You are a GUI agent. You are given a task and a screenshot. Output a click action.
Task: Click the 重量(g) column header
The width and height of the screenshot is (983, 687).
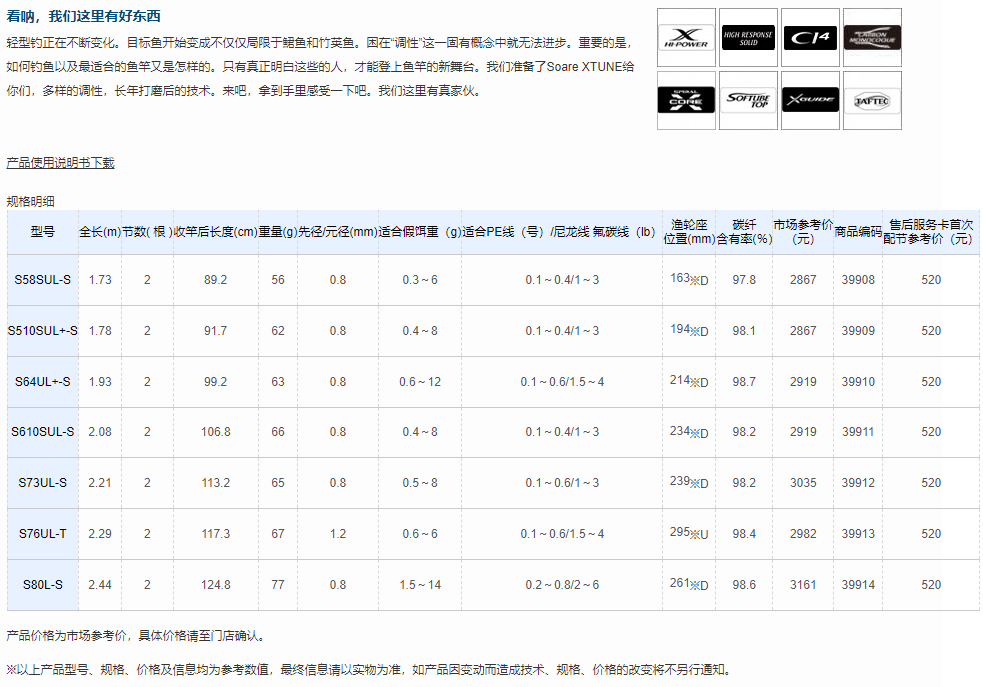tap(278, 232)
